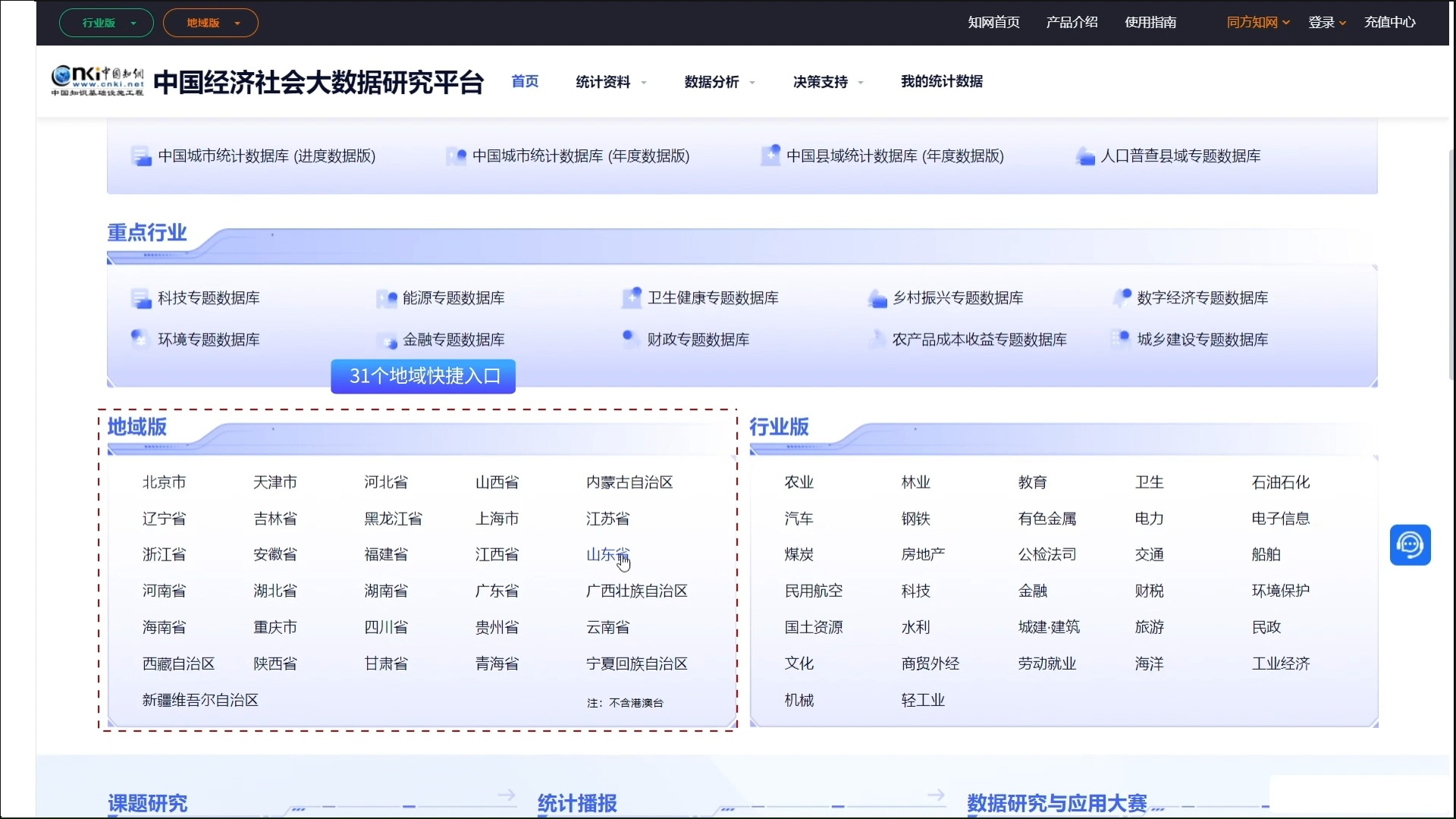
Task: Open 人口普查县域专题数据库 link
Action: pos(1180,156)
